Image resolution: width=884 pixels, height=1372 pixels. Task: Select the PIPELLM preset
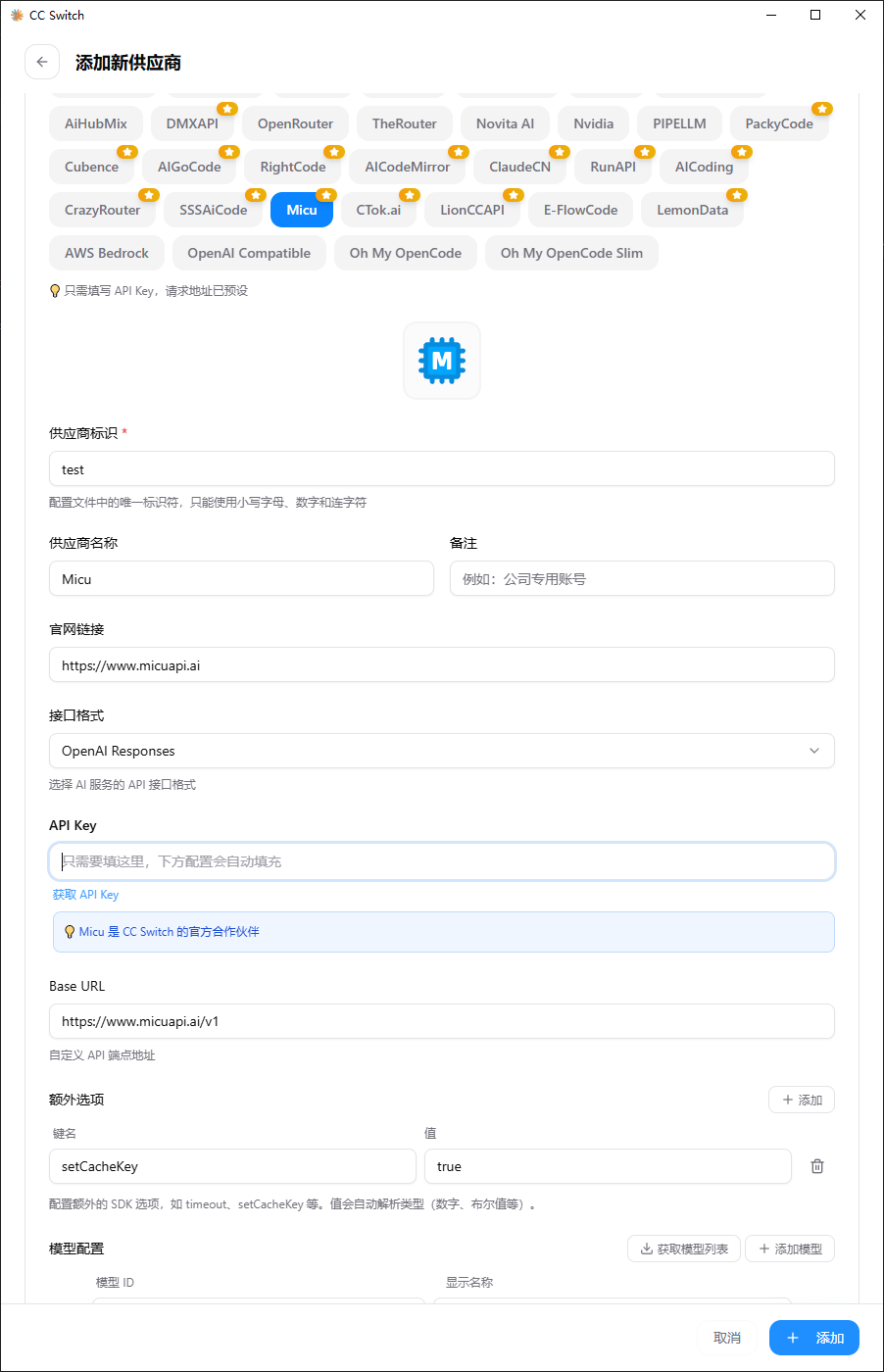pyautogui.click(x=679, y=123)
